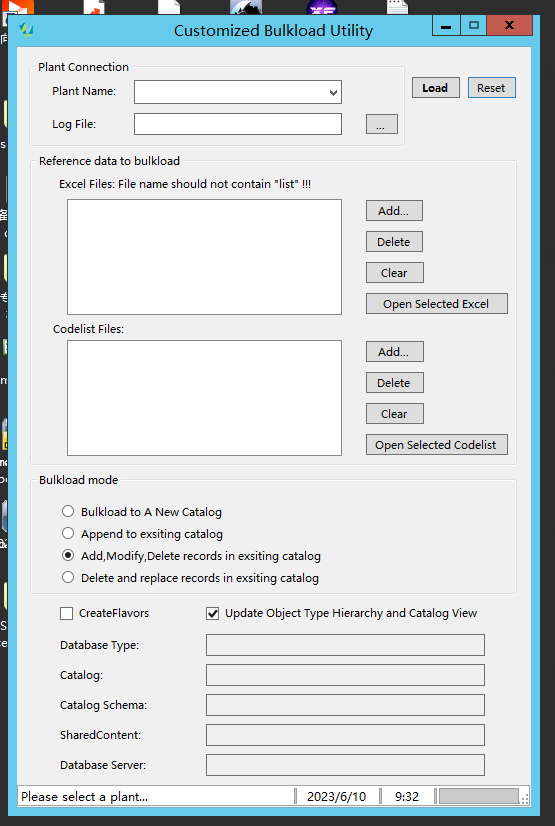Viewport: 555px width, 826px height.
Task: Enable the CreateFlavors checkbox
Action: click(66, 613)
